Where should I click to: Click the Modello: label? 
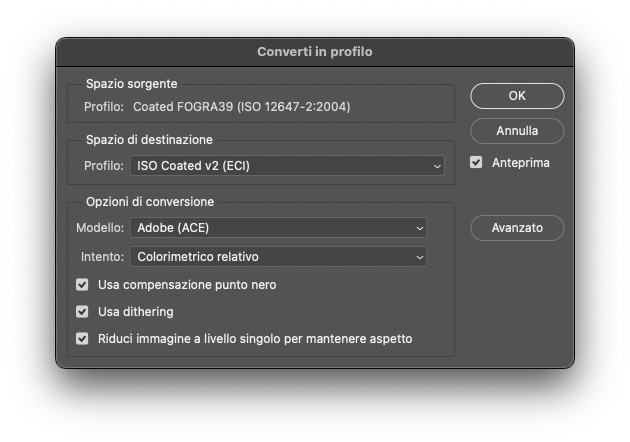tap(100, 228)
